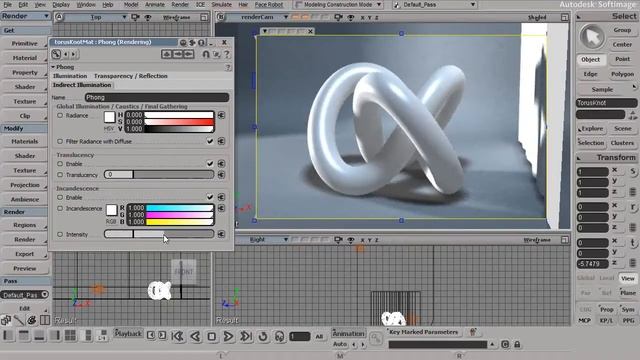
Task: Select the four-viewport layout icon
Action: coord(70,336)
